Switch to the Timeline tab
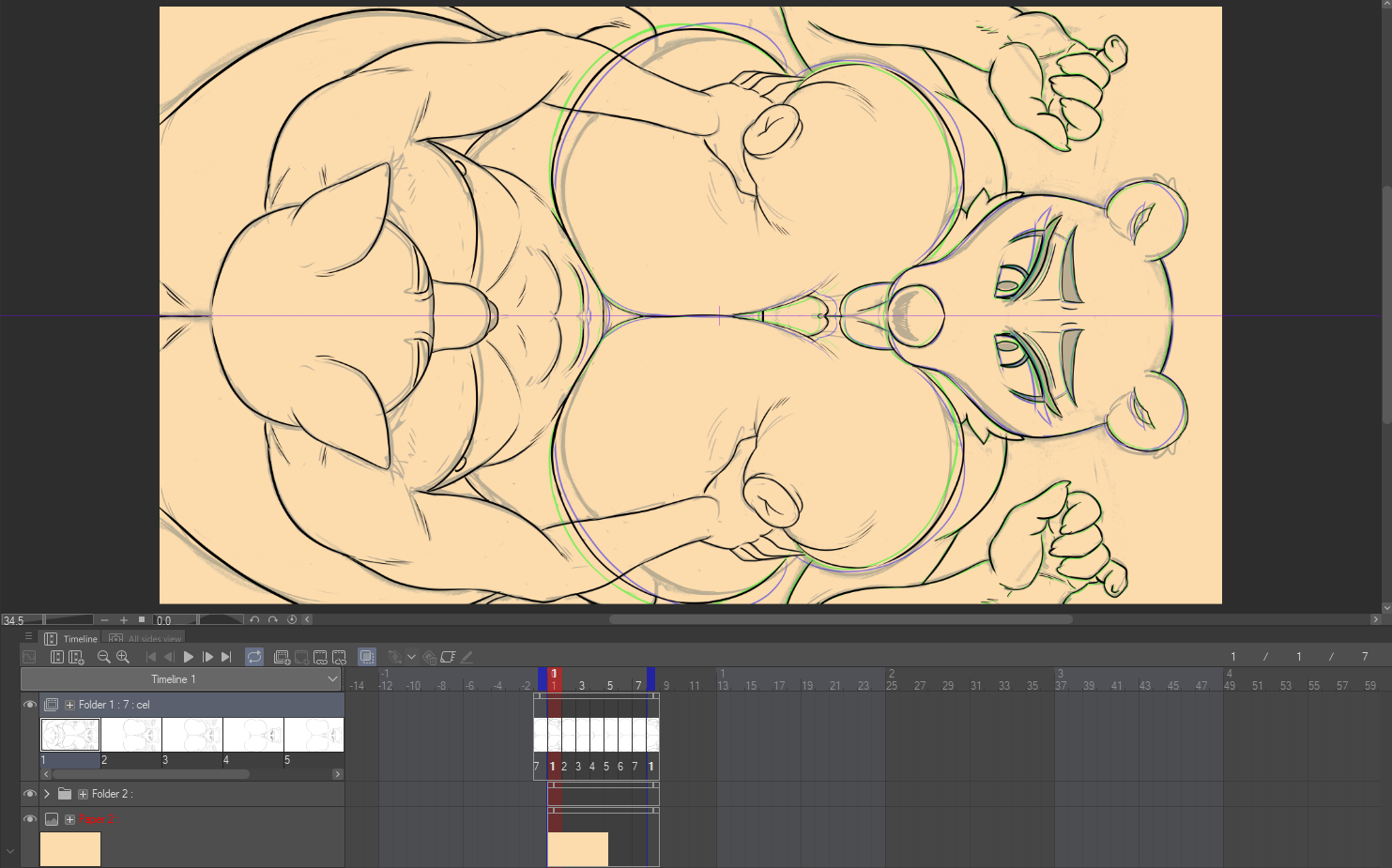The height and width of the screenshot is (868, 1392). tap(71, 638)
